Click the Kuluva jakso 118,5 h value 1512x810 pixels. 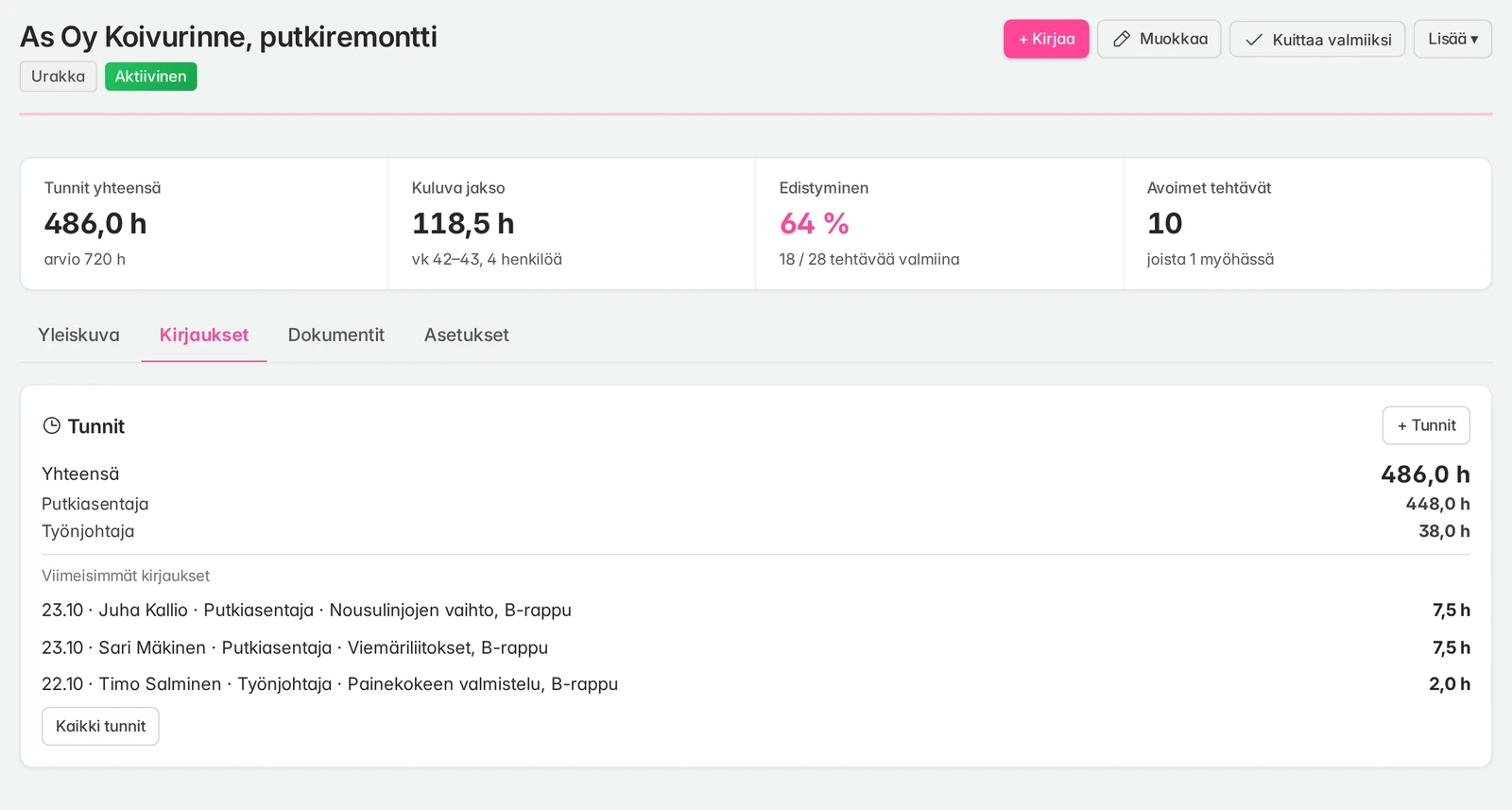point(463,224)
